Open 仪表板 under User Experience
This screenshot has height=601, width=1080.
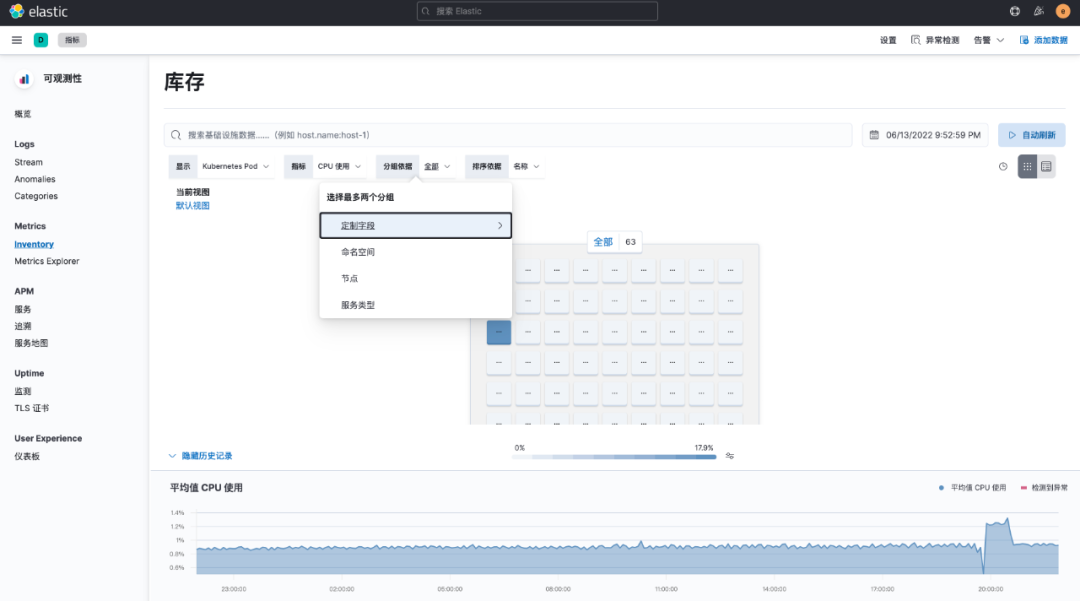pos(27,456)
